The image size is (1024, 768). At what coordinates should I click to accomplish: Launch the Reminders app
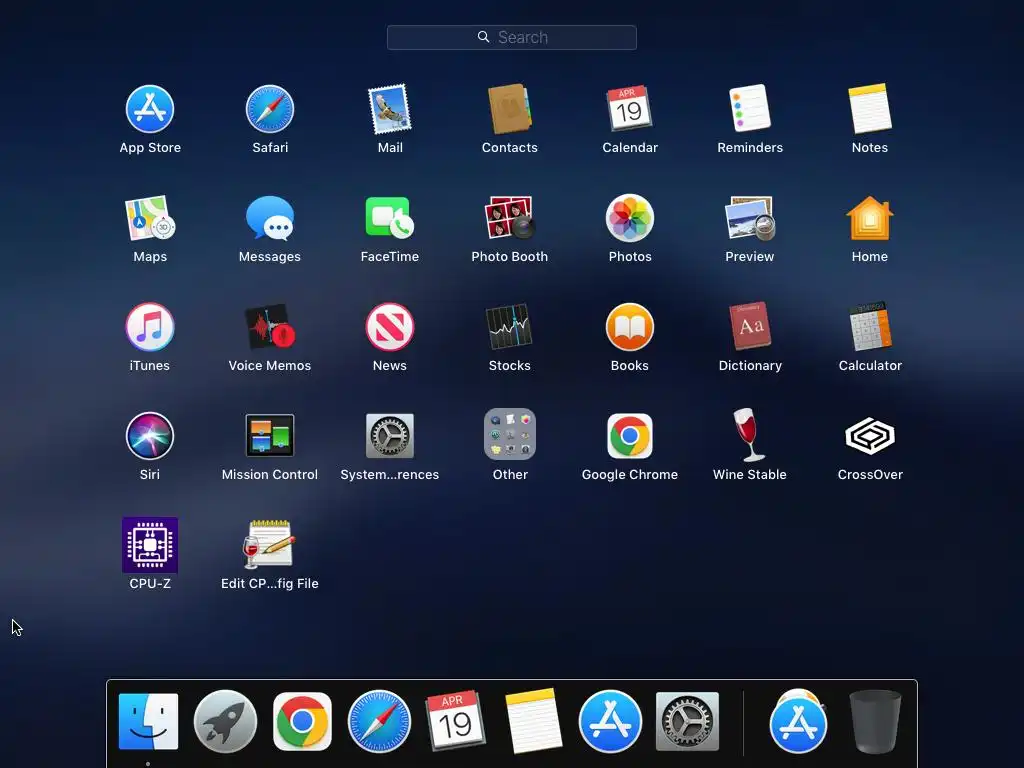coord(750,109)
